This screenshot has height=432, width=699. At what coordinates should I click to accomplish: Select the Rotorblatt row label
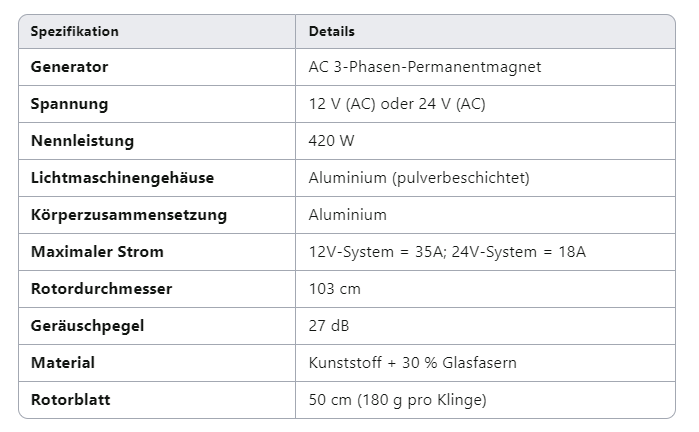(70, 400)
